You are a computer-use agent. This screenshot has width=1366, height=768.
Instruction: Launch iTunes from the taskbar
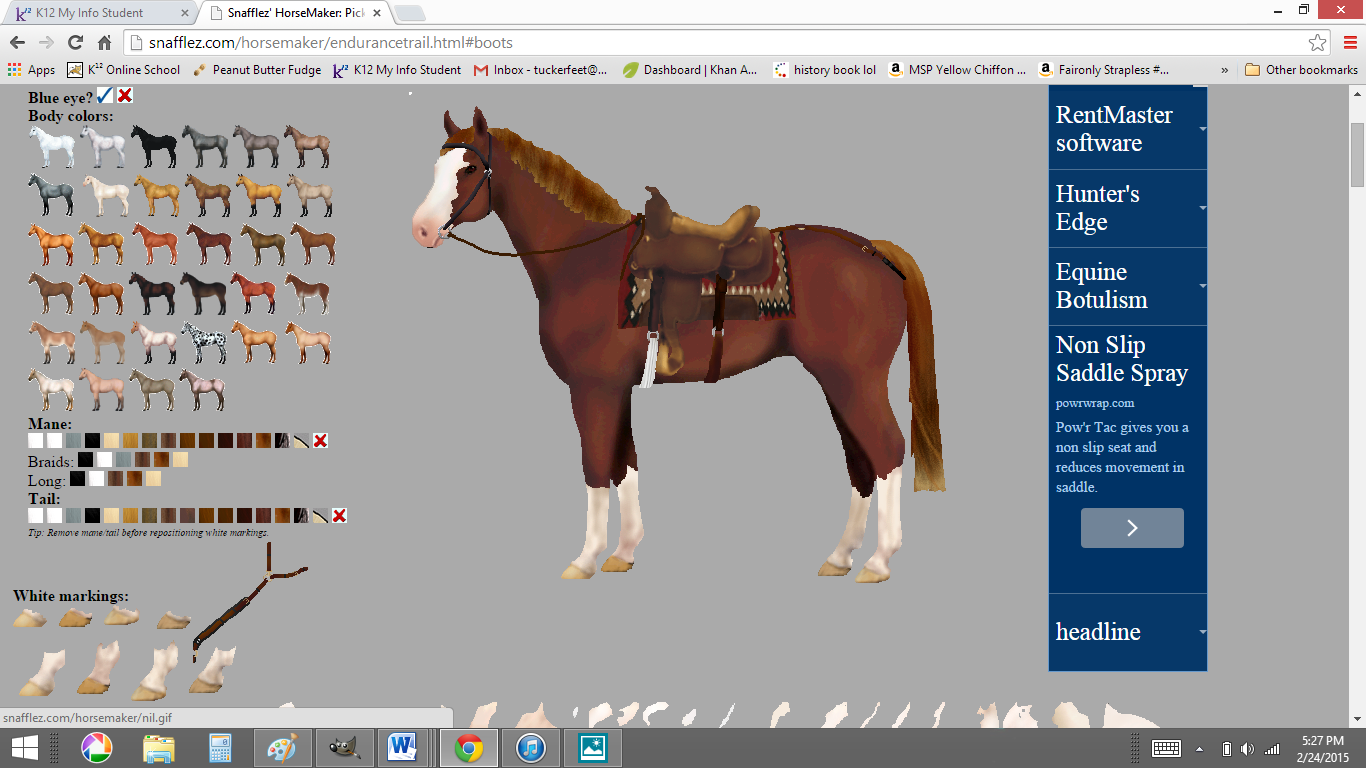[530, 747]
